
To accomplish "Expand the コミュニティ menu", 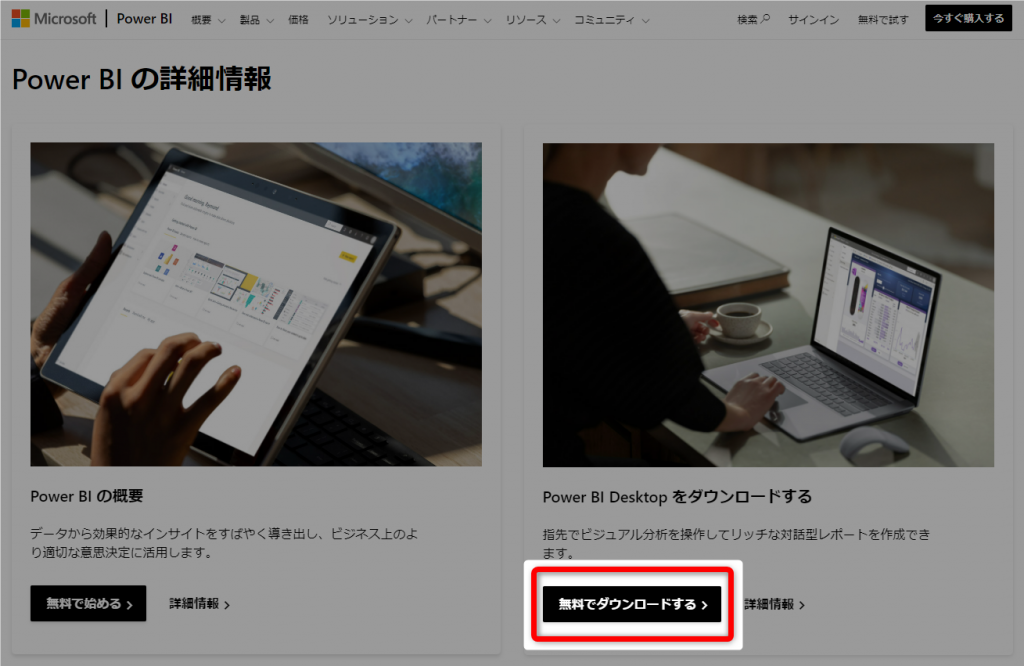I will point(611,20).
